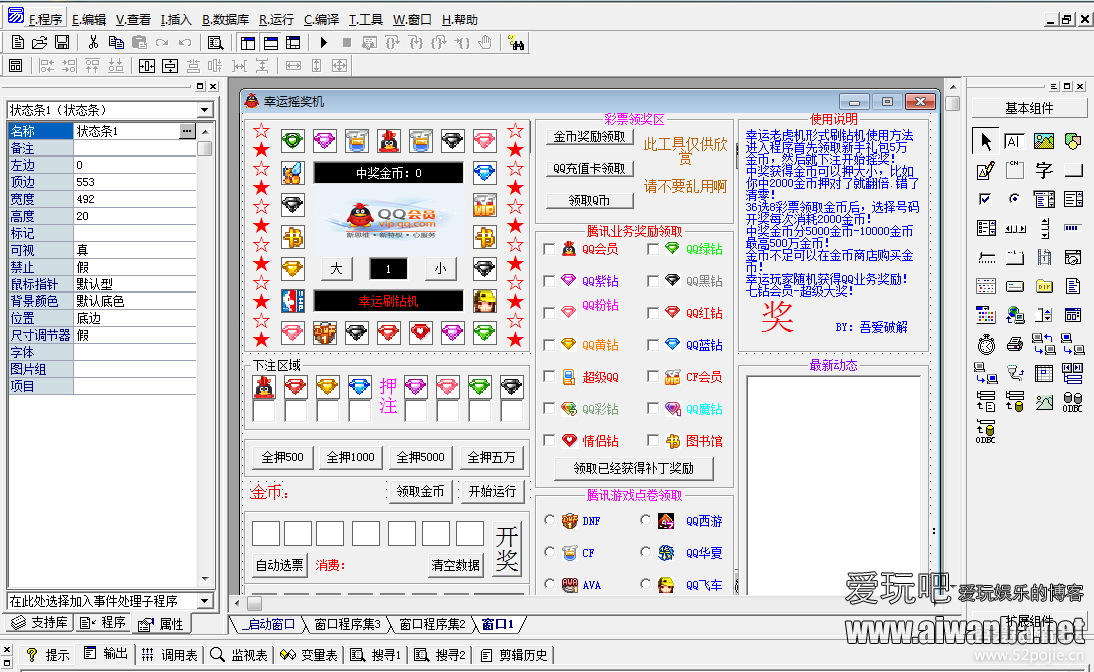
Task: Select the color palette component icon
Action: pos(985,315)
